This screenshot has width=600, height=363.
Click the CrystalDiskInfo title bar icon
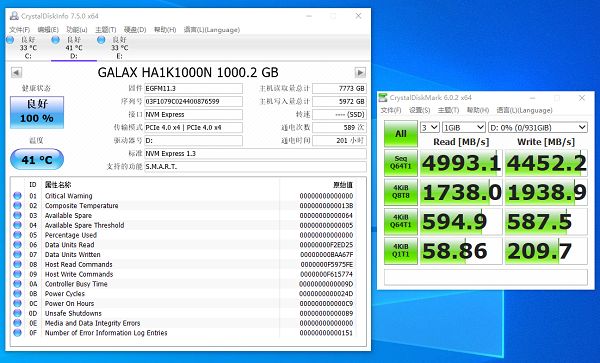coord(14,16)
